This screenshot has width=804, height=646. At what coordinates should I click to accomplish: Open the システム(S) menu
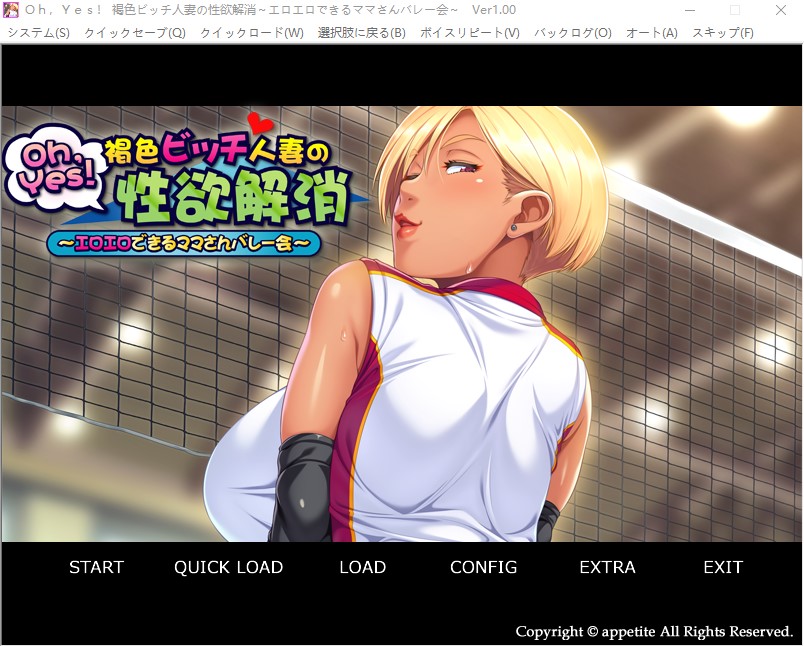[39, 32]
